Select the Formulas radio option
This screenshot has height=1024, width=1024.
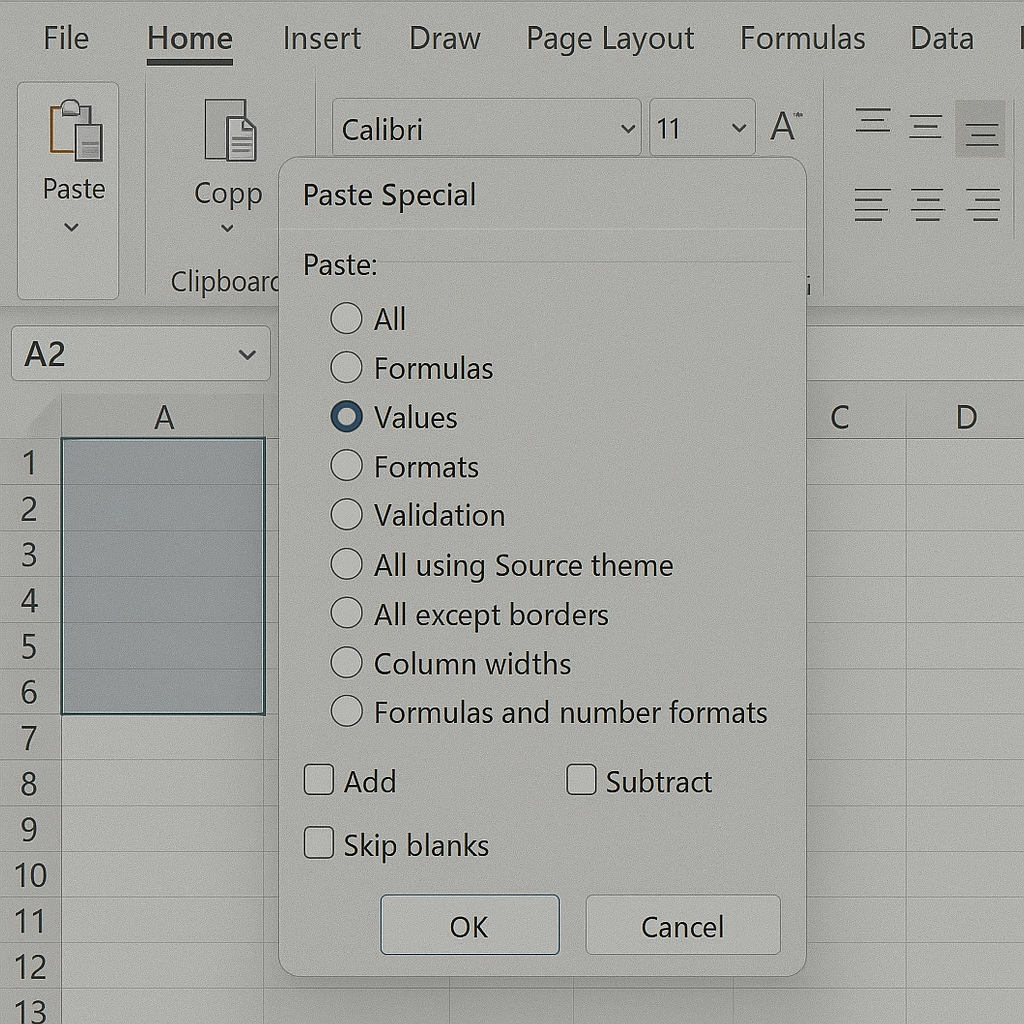(x=346, y=368)
